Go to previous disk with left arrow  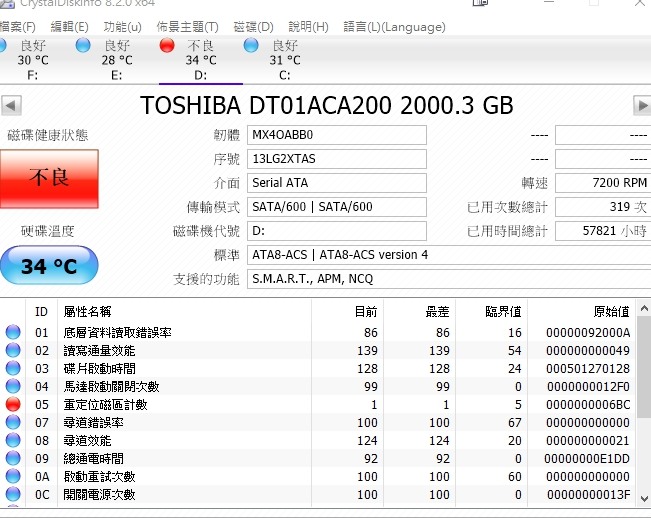[x=11, y=105]
